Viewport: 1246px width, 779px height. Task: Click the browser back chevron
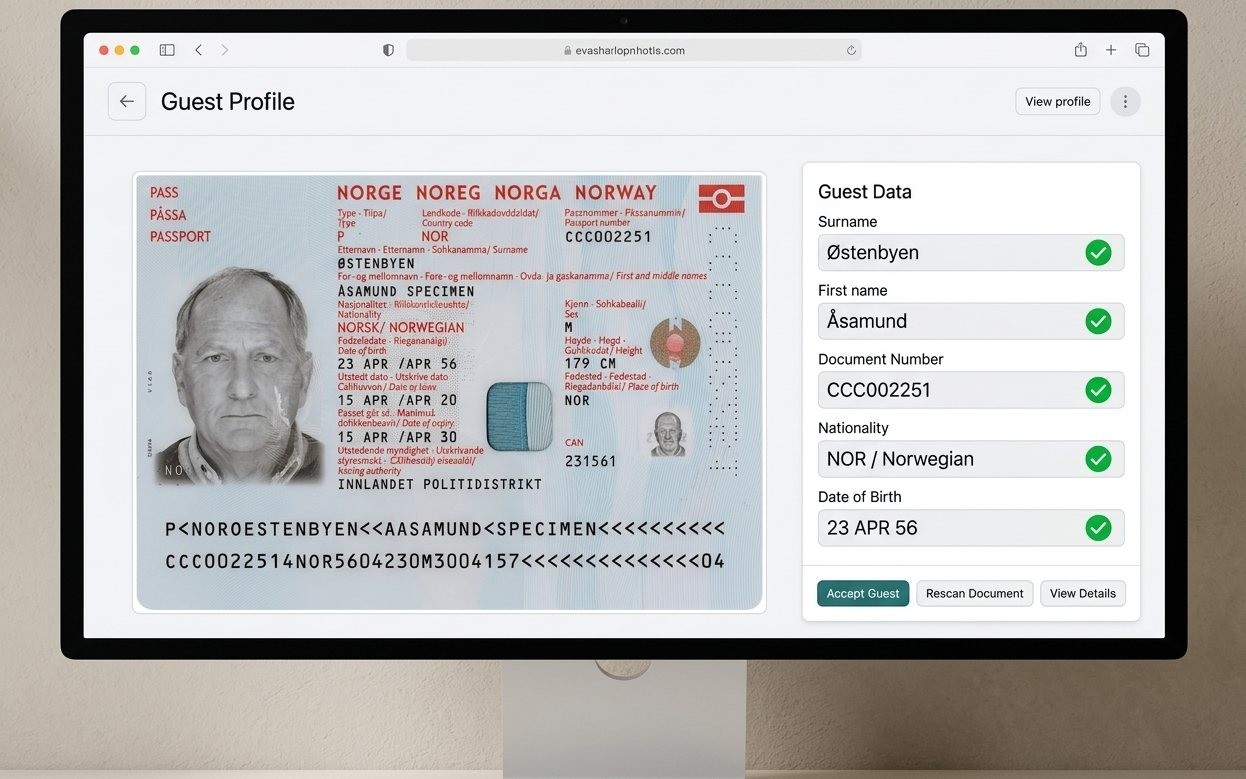198,50
